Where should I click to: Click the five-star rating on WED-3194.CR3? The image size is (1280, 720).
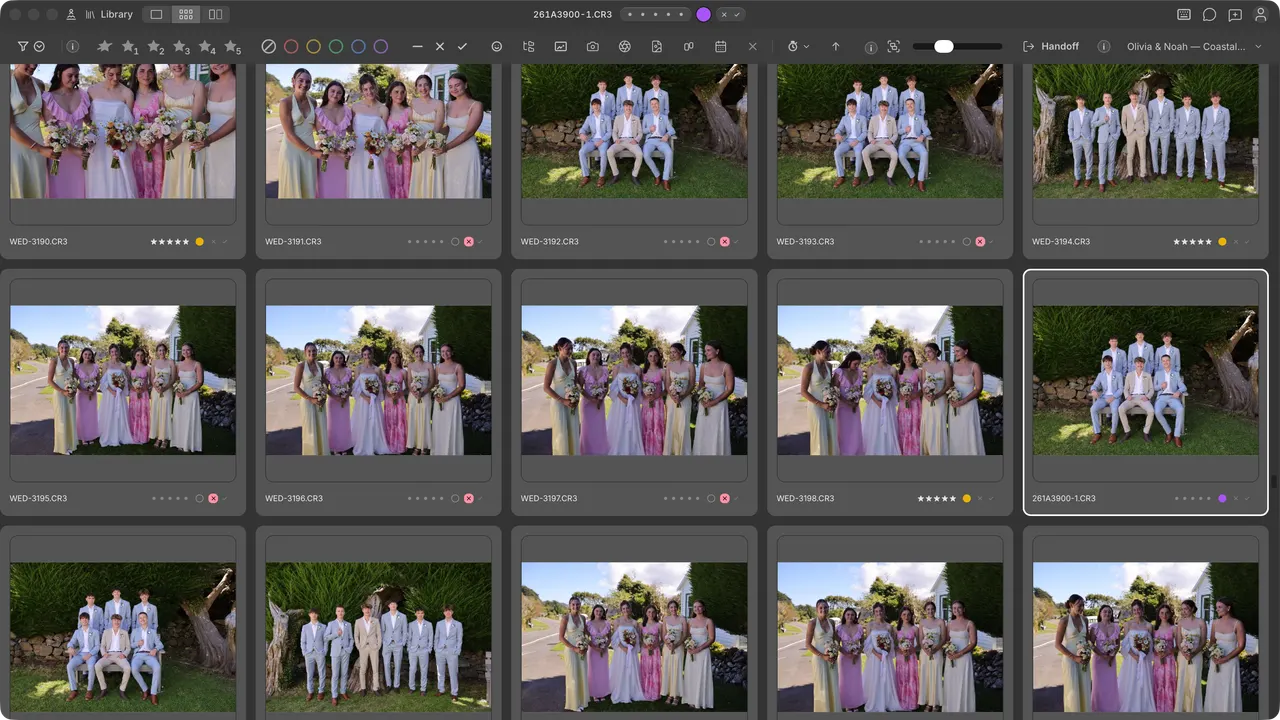click(1192, 242)
